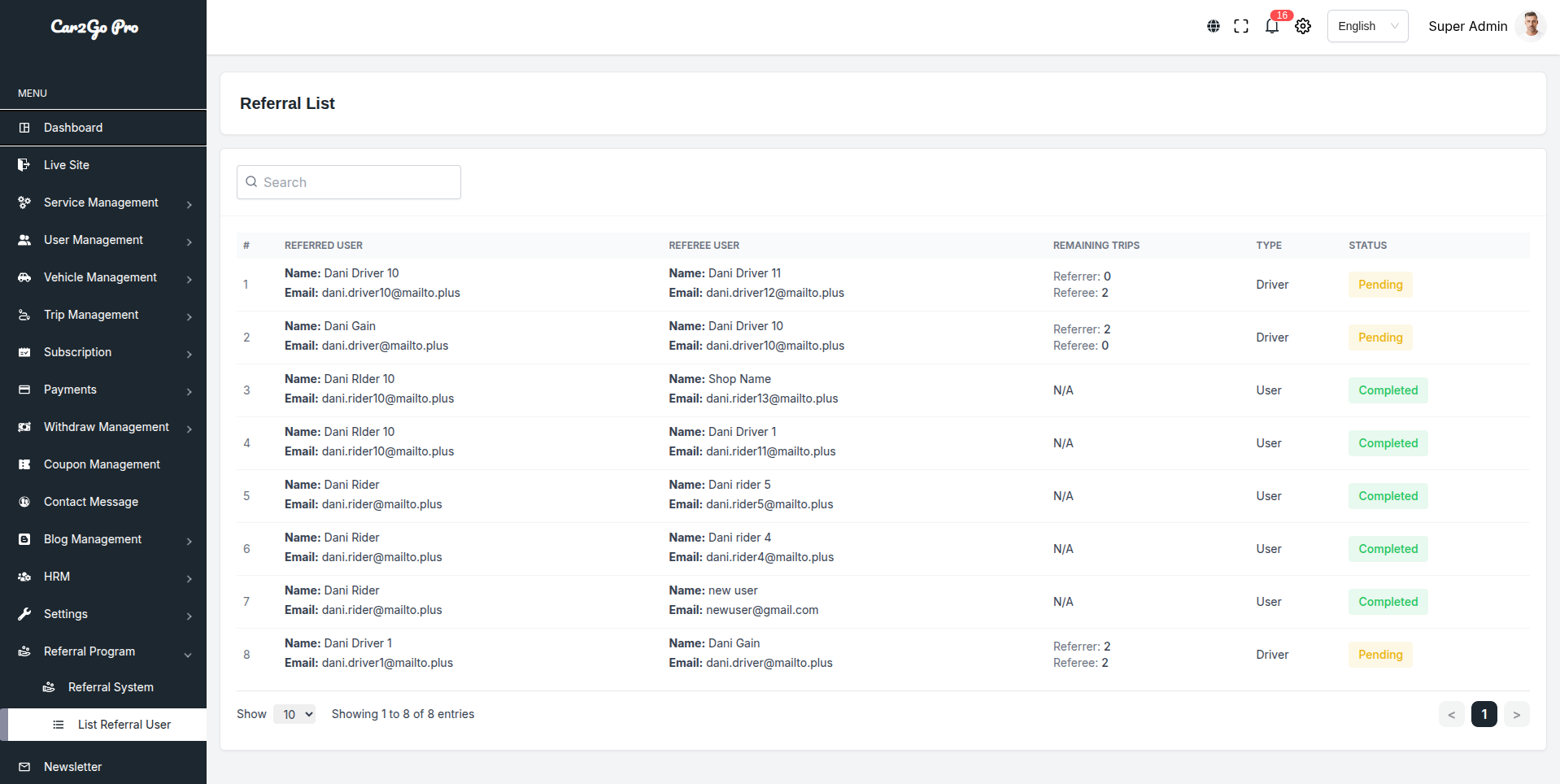1560x784 pixels.
Task: Open the Show entries count dropdown
Action: click(x=294, y=714)
